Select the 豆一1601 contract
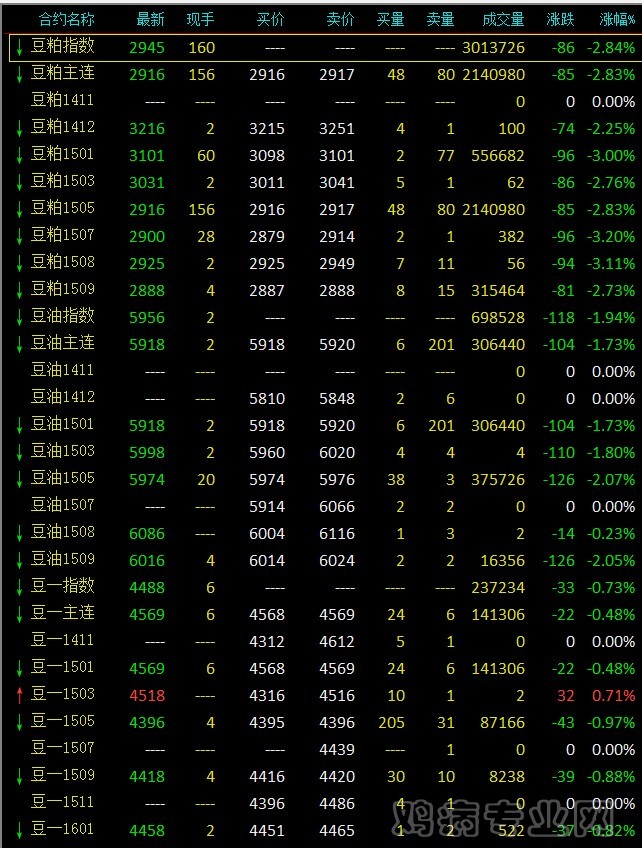Viewport: 642px width, 848px height. [x=62, y=830]
